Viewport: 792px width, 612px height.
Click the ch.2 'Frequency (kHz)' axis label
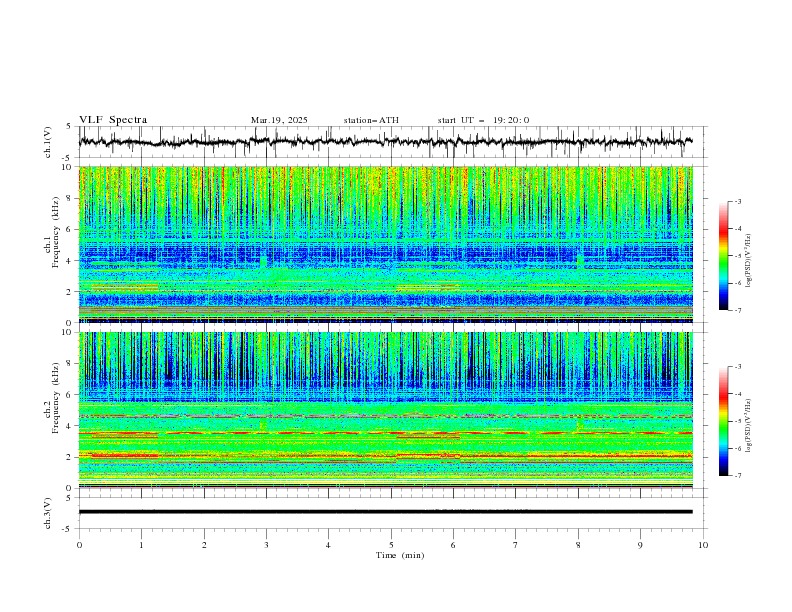[x=57, y=397]
